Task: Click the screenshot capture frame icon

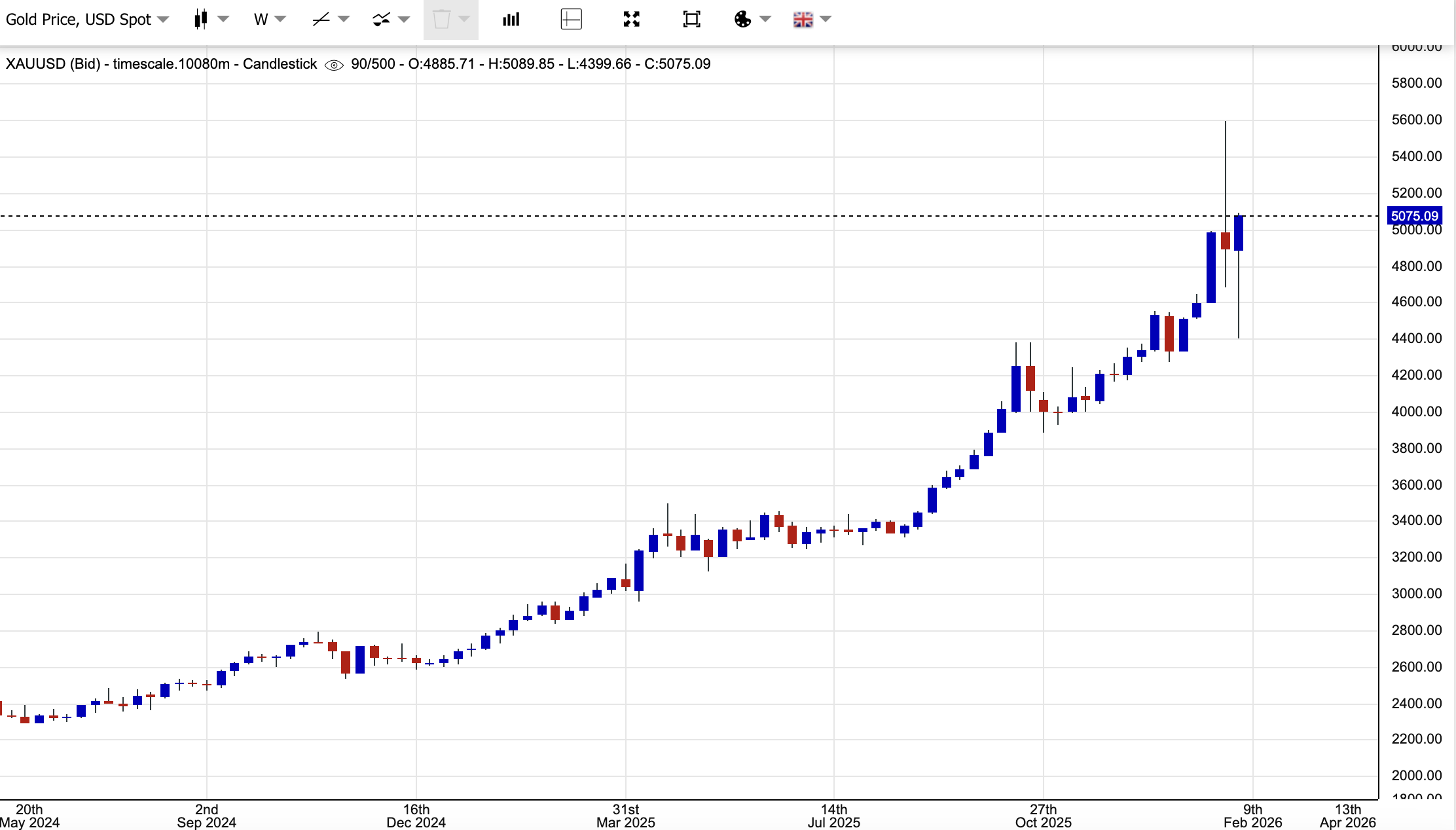Action: (x=691, y=19)
